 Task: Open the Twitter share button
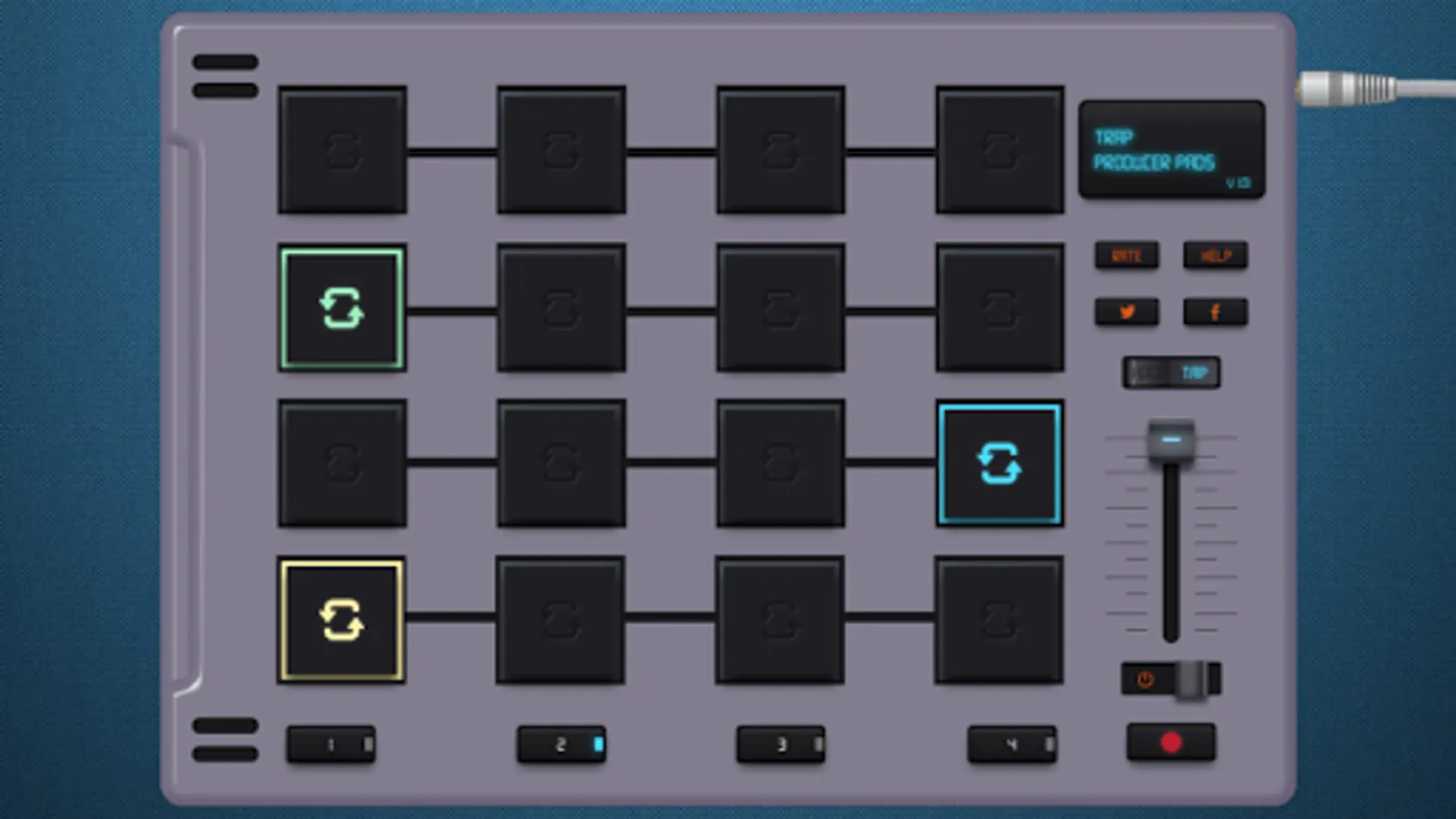(x=1127, y=312)
